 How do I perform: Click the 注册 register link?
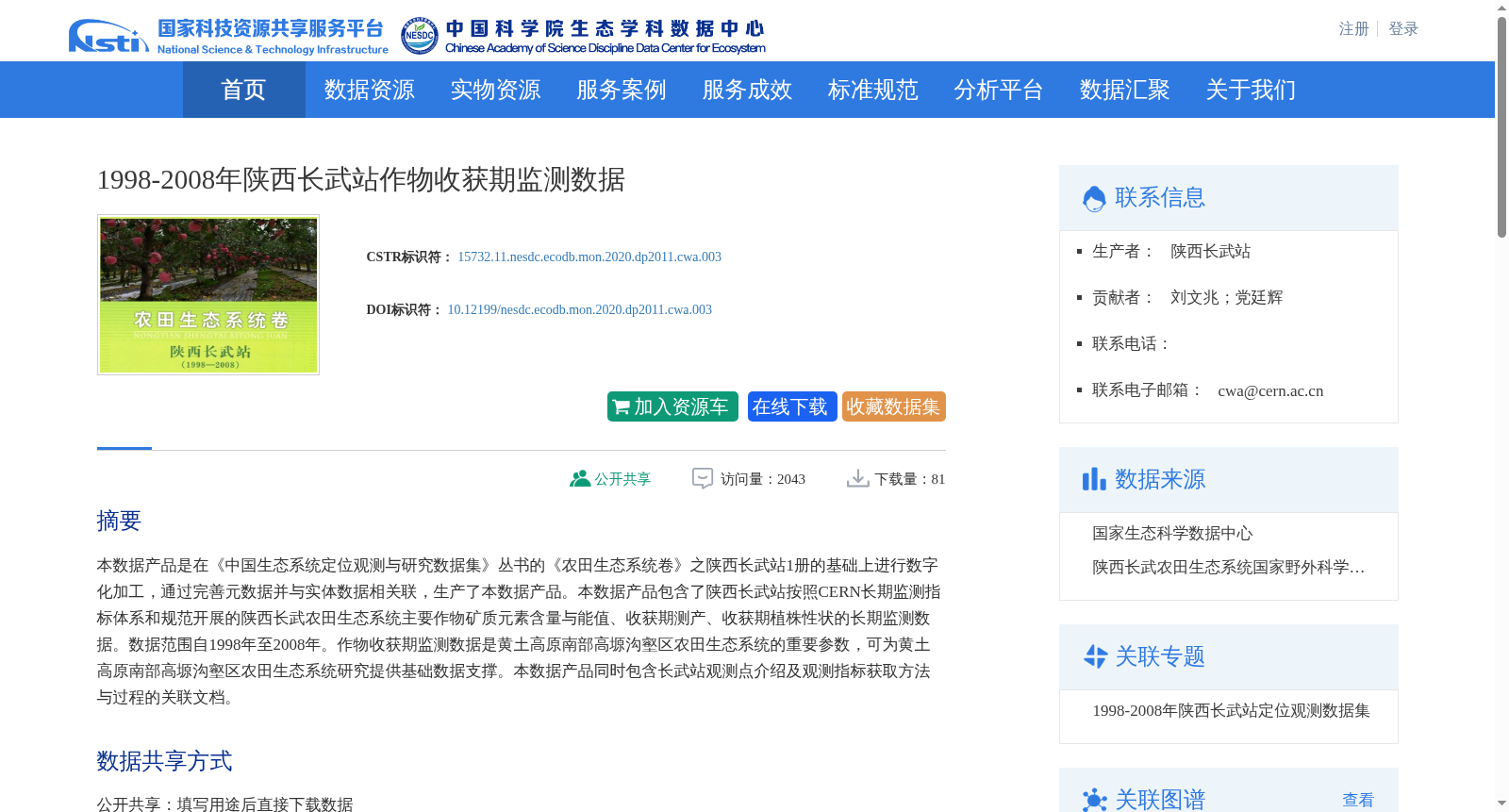[1353, 29]
